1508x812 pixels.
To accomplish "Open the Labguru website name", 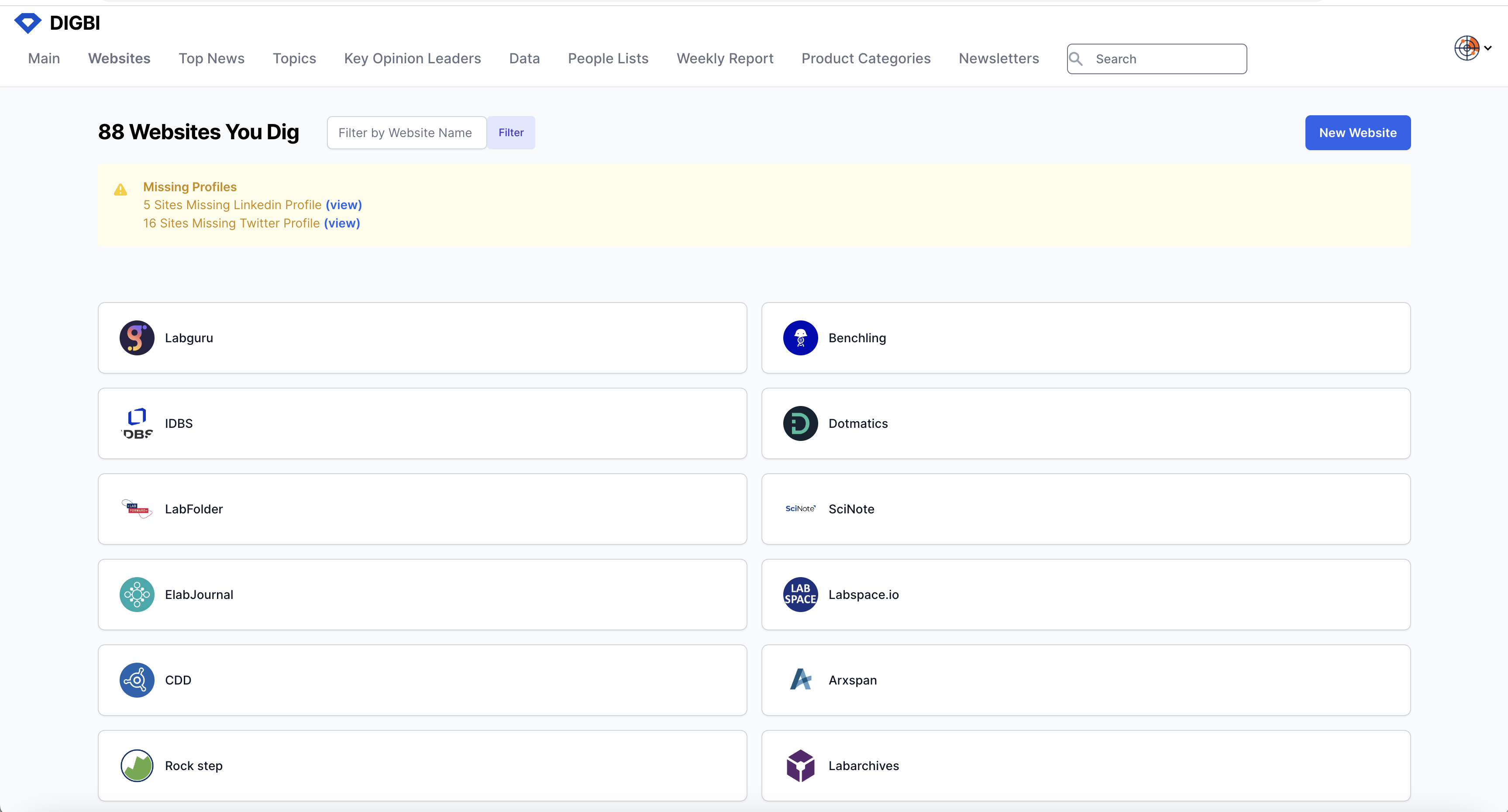I will coord(189,338).
